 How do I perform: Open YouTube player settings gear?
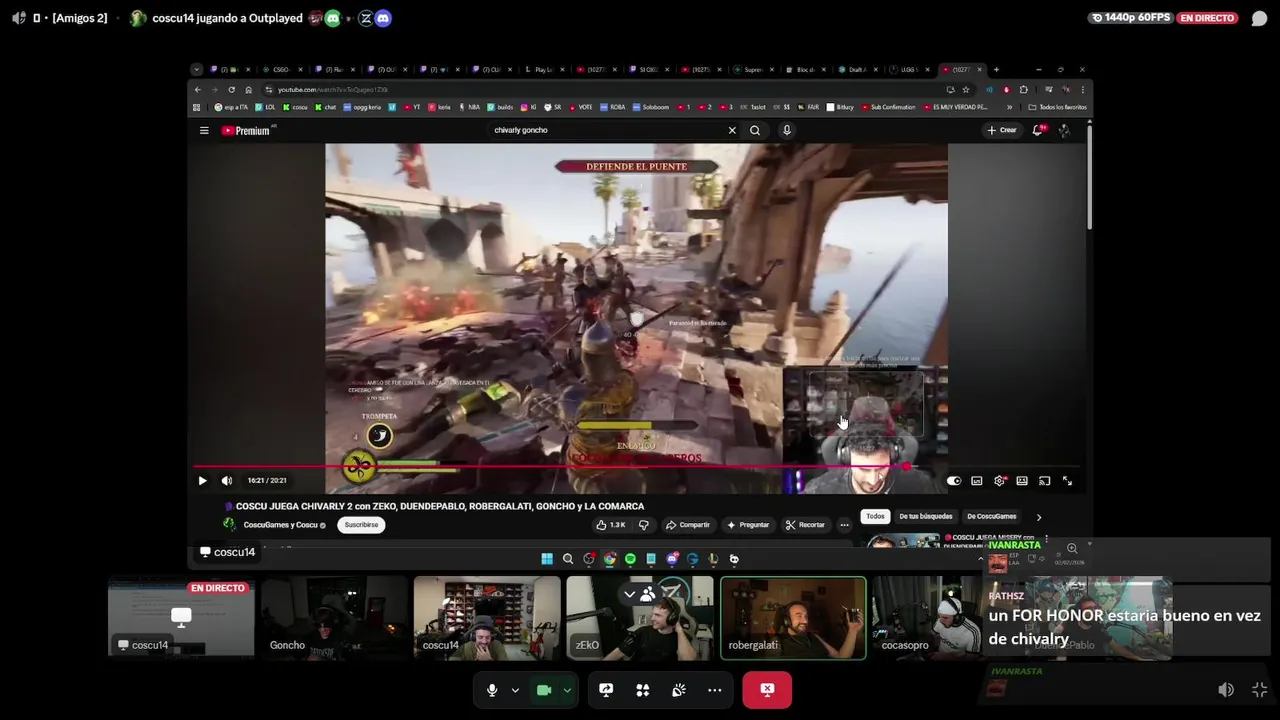[999, 481]
